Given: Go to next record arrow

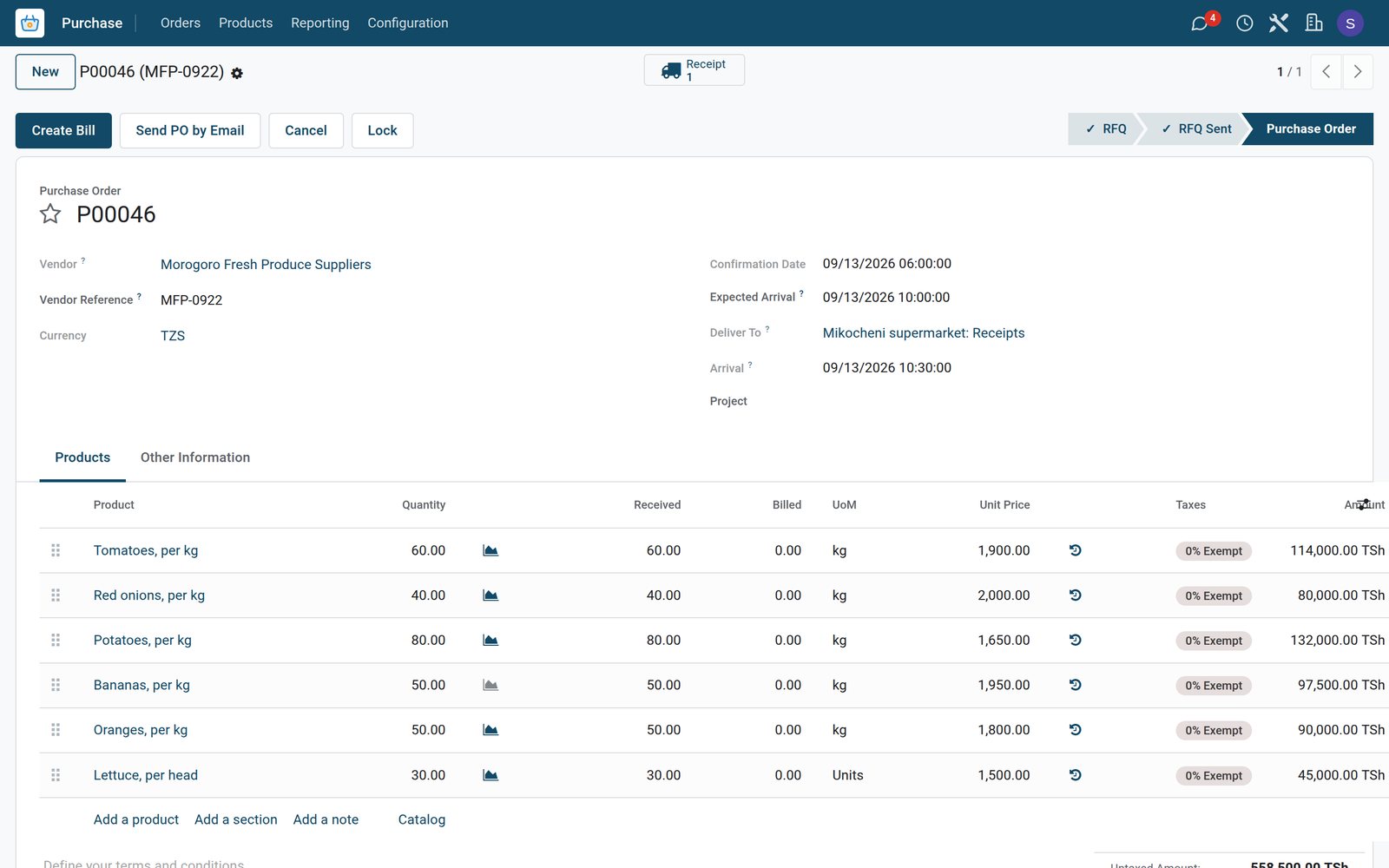Looking at the screenshot, I should [x=1358, y=72].
